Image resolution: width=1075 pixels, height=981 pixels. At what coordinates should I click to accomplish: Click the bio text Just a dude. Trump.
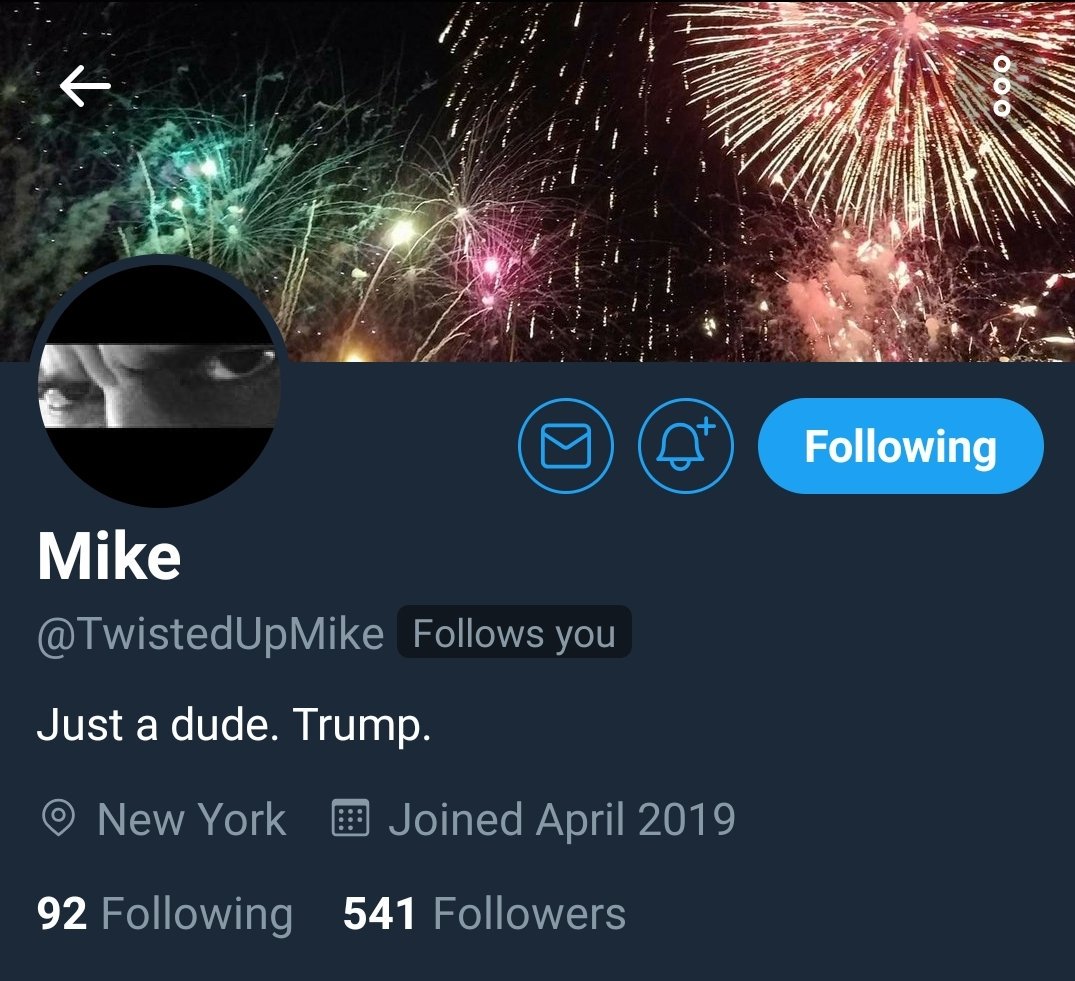click(x=234, y=725)
